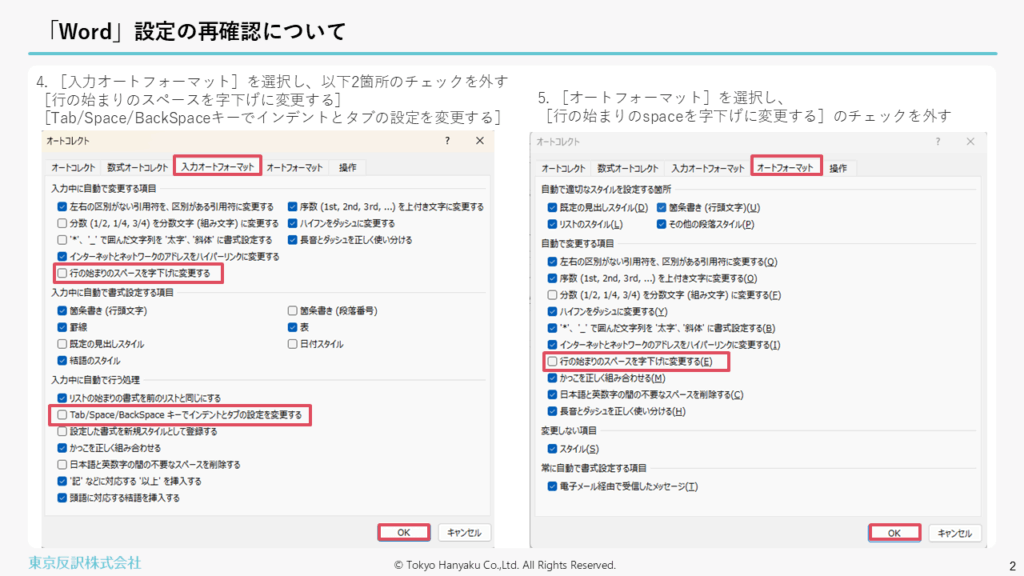1024x576 pixels.
Task: Uncheck the リストのスタイル(L) checkbox
Action: point(552,223)
